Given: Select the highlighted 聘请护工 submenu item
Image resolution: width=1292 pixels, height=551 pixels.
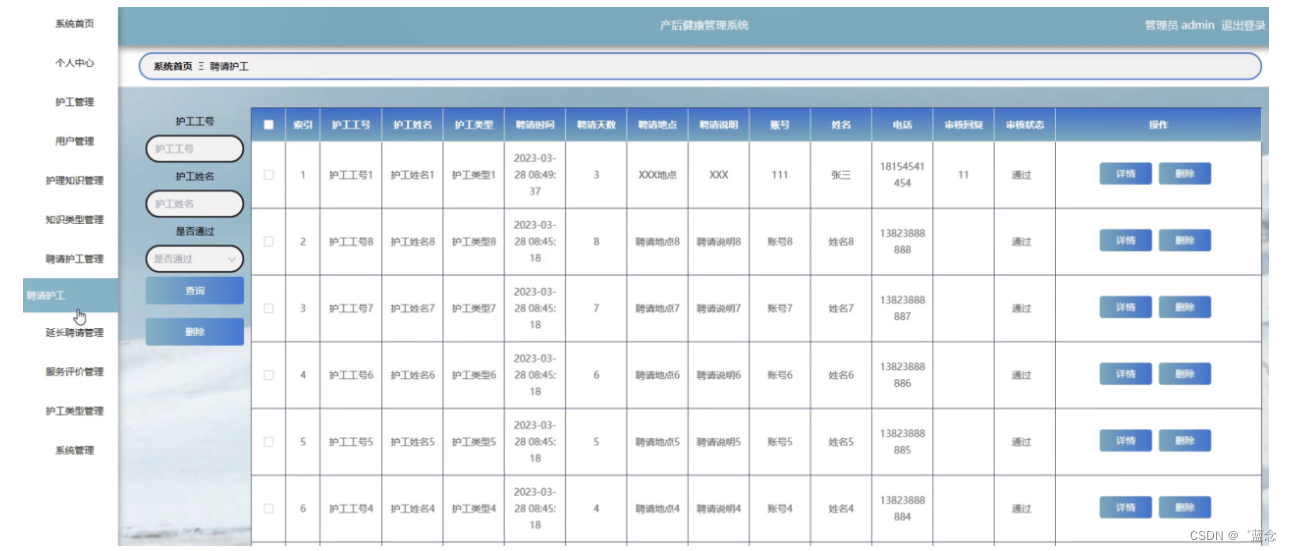Looking at the screenshot, I should (70, 296).
